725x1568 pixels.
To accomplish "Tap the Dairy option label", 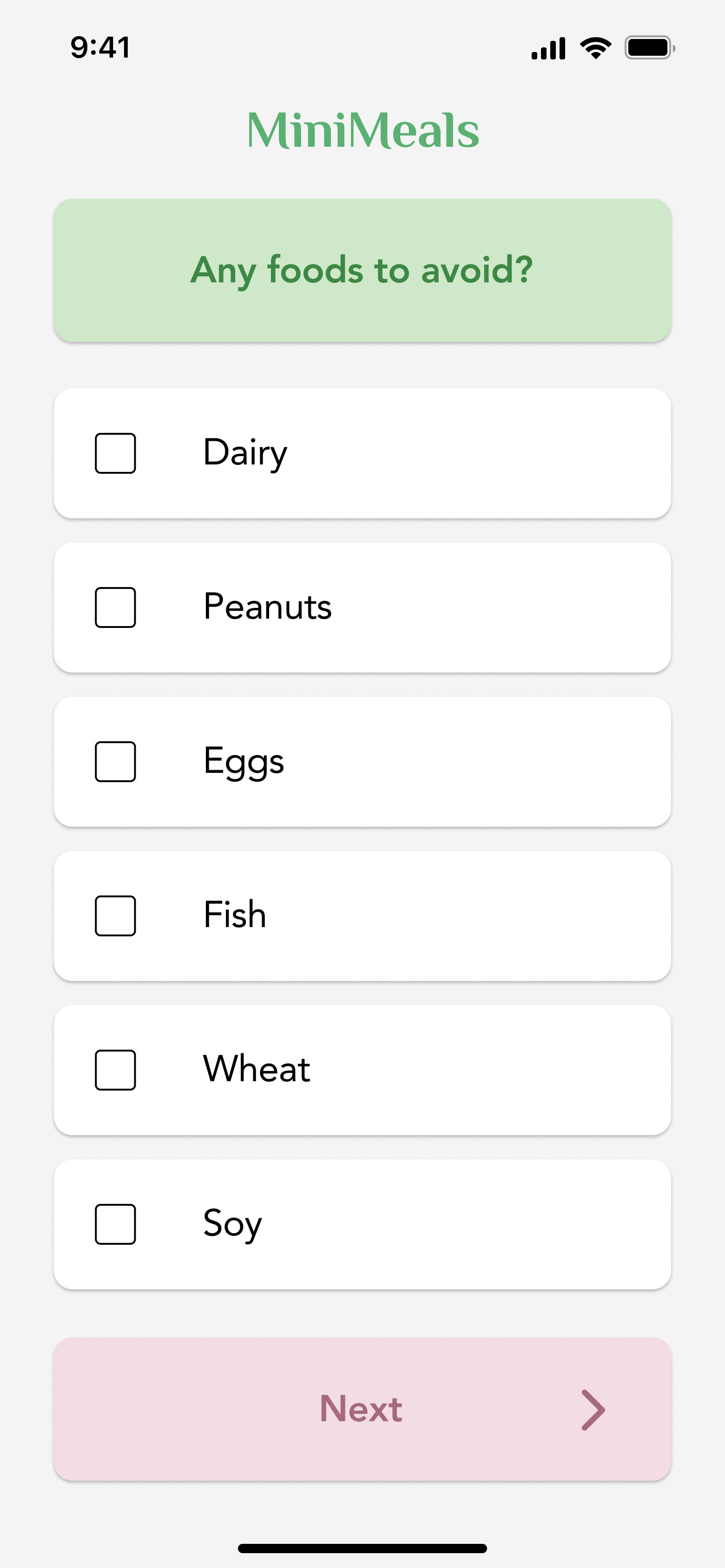I will click(x=245, y=453).
